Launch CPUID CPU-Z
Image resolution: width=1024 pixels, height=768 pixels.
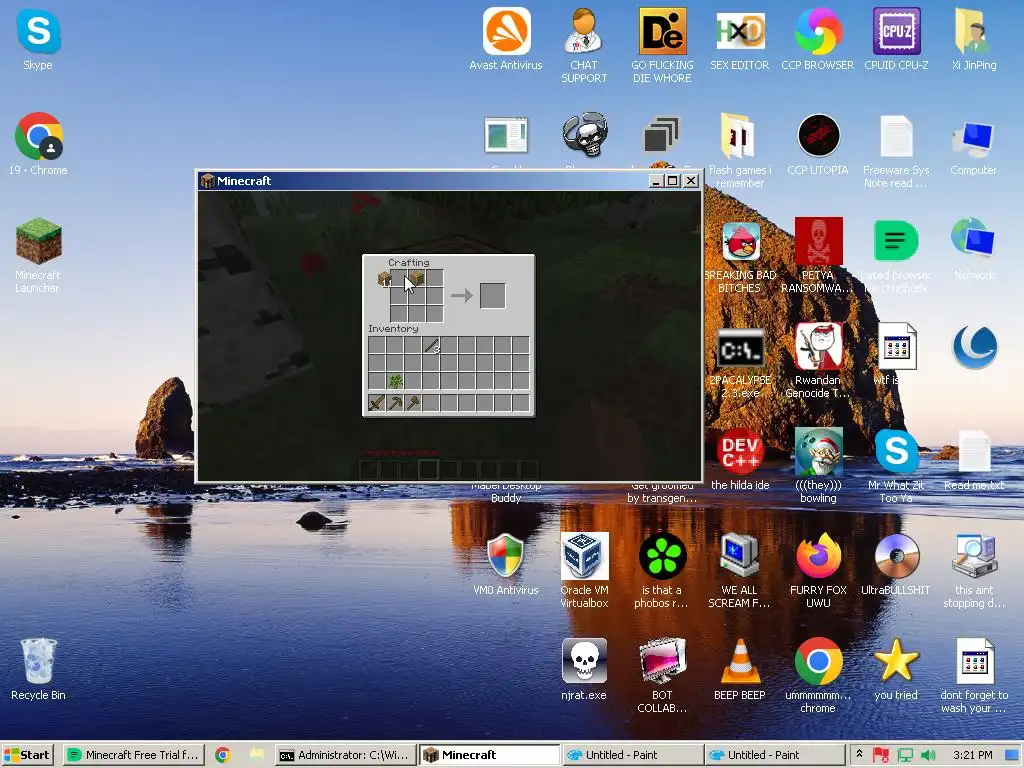[896, 39]
